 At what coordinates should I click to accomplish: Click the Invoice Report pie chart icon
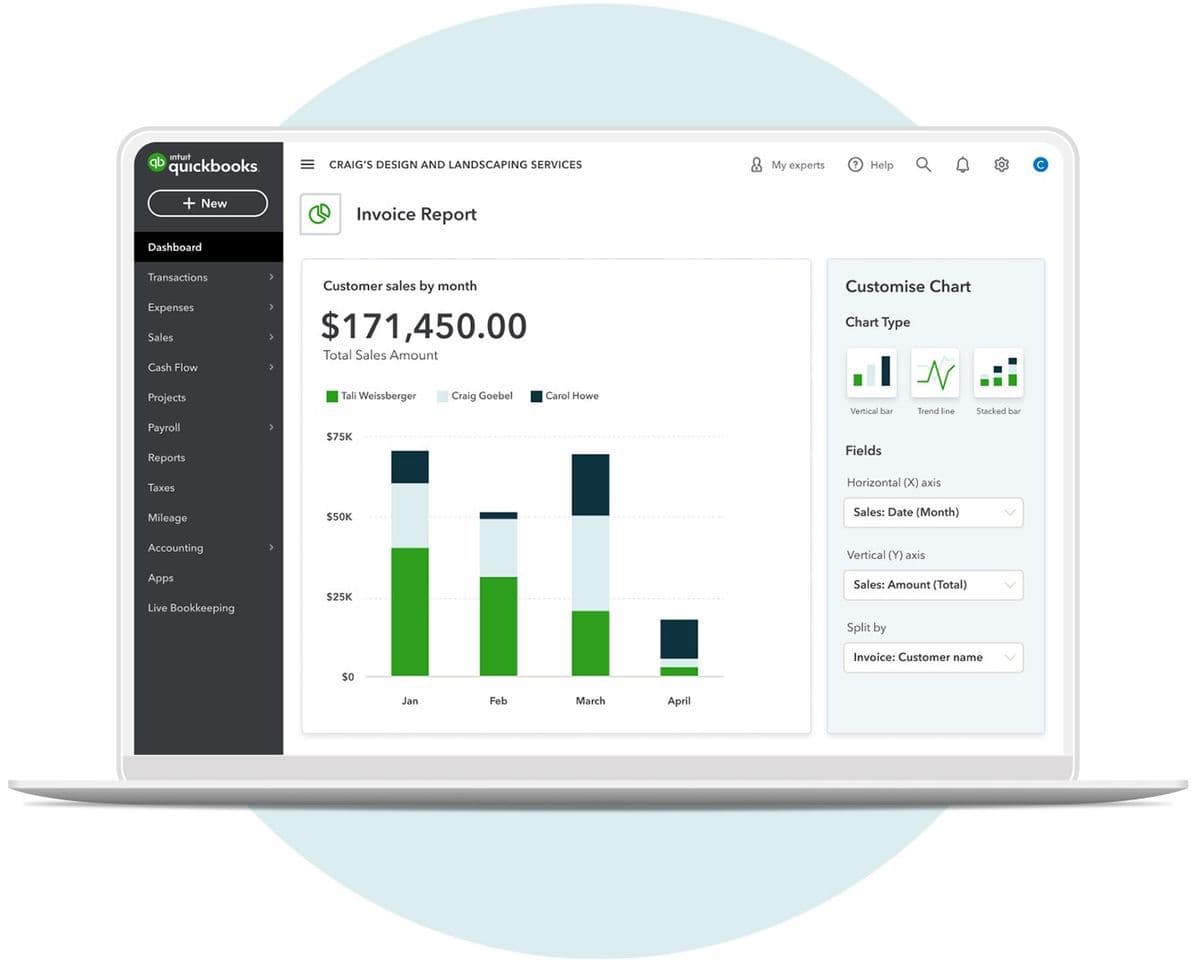[320, 213]
